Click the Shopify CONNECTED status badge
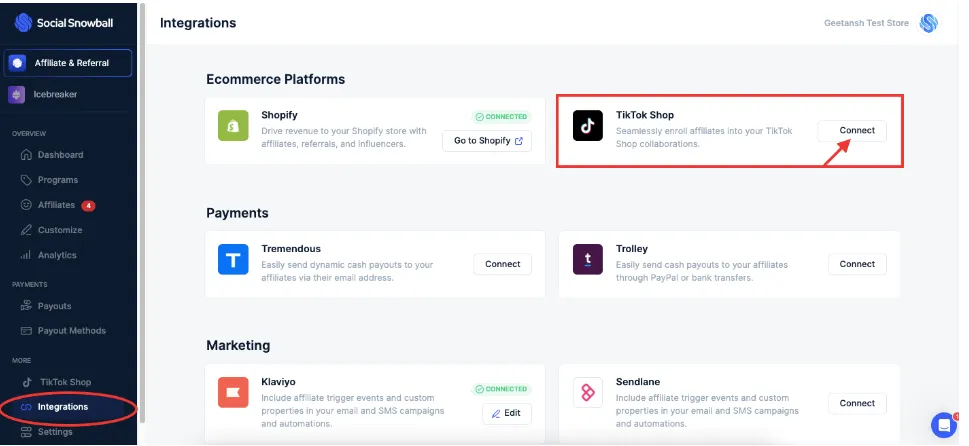Viewport: 969px width, 446px height. (502, 117)
